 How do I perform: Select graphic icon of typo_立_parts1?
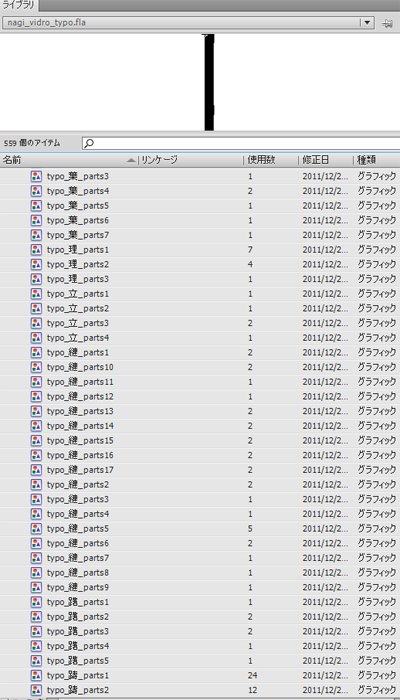pyautogui.click(x=36, y=294)
